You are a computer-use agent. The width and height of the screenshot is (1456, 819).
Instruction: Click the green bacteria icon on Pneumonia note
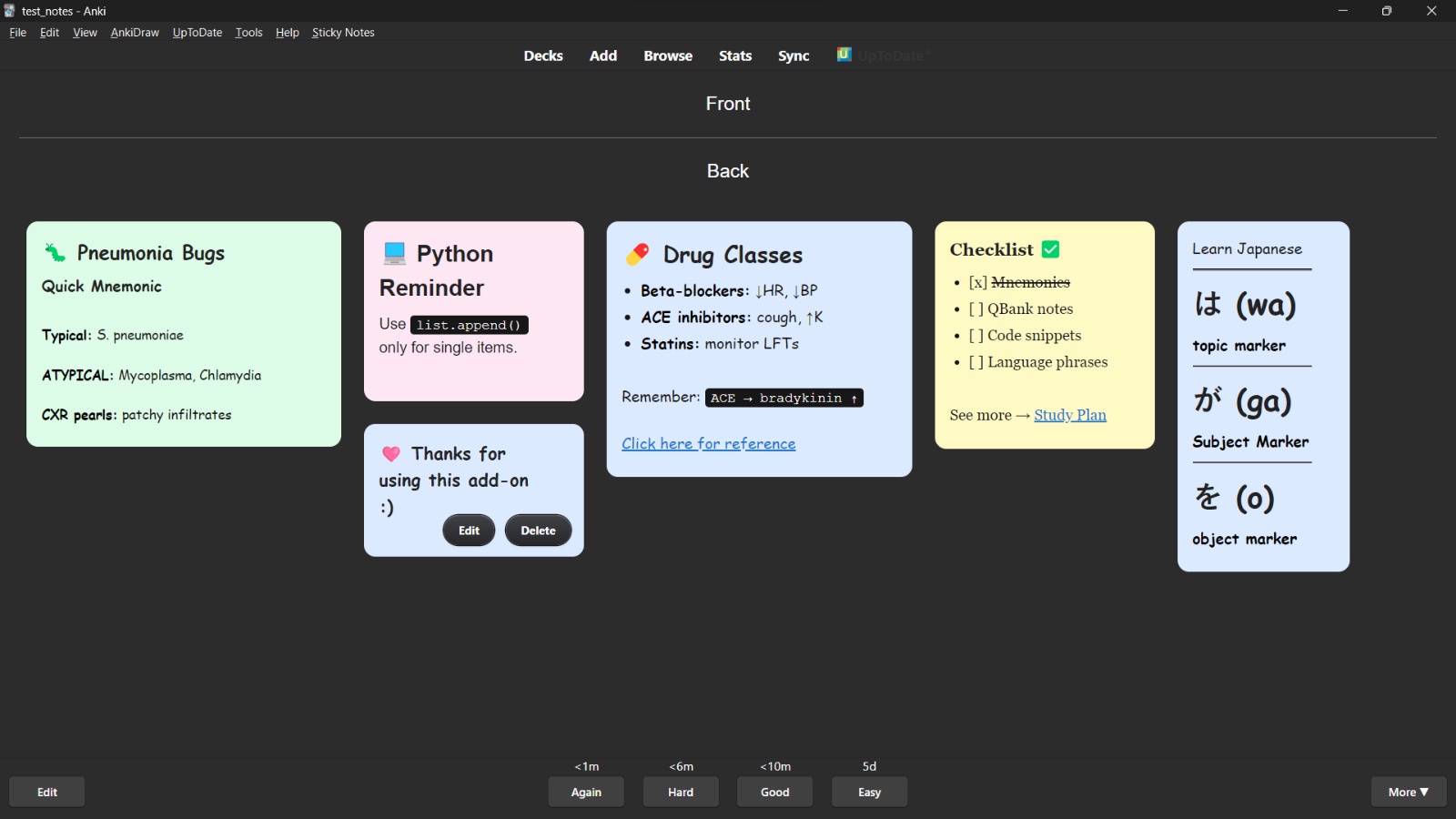[x=56, y=253]
